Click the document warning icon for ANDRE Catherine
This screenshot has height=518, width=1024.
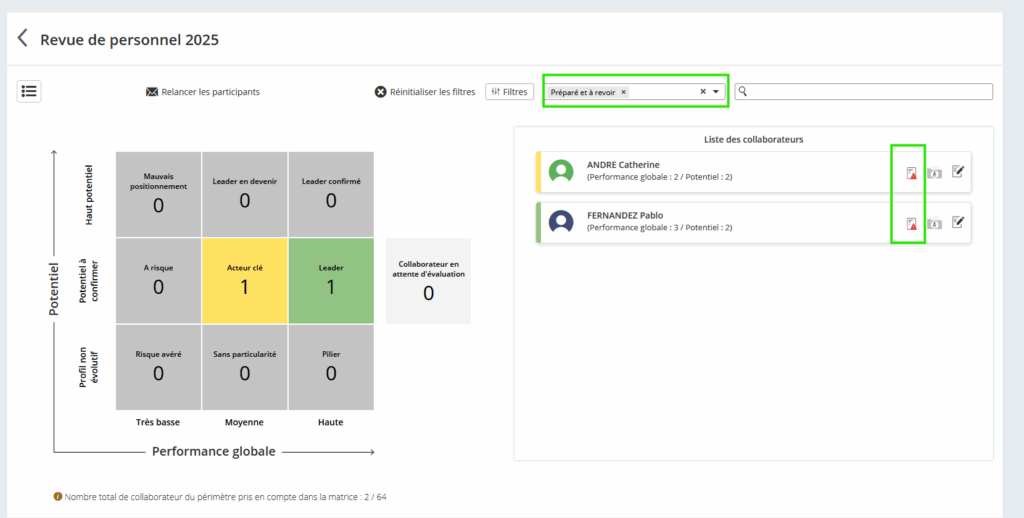pos(911,173)
